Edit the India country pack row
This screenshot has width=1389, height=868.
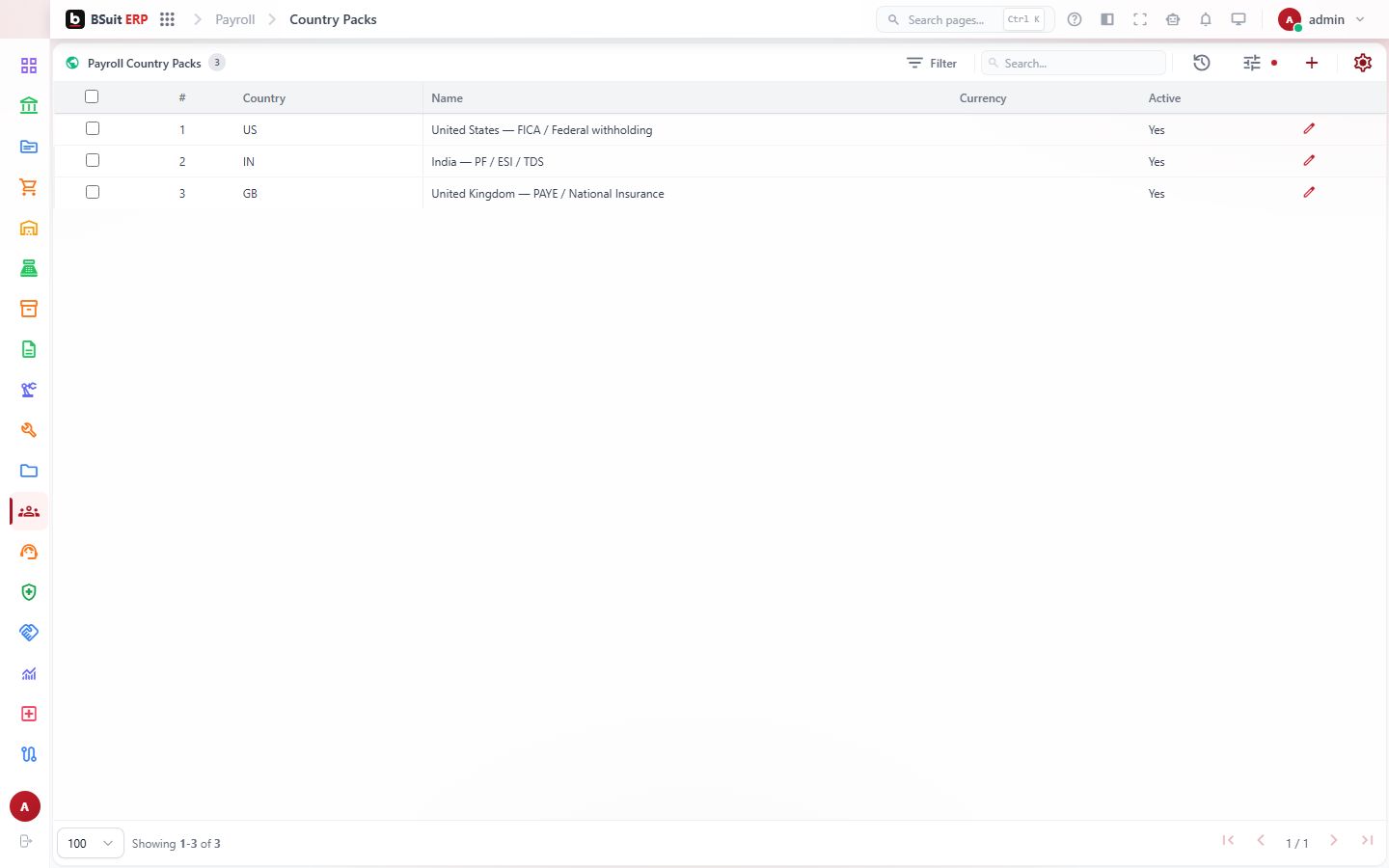pyautogui.click(x=1309, y=160)
